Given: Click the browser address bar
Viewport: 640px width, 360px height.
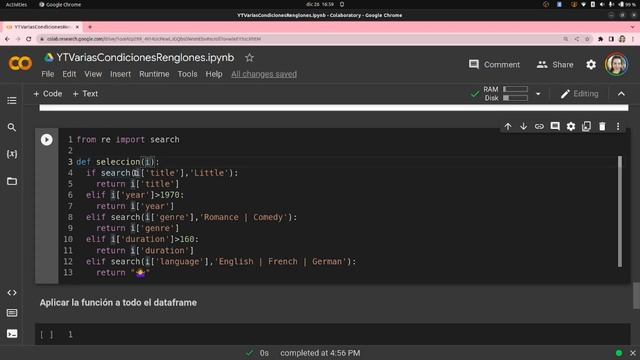Looking at the screenshot, I should tap(302, 39).
